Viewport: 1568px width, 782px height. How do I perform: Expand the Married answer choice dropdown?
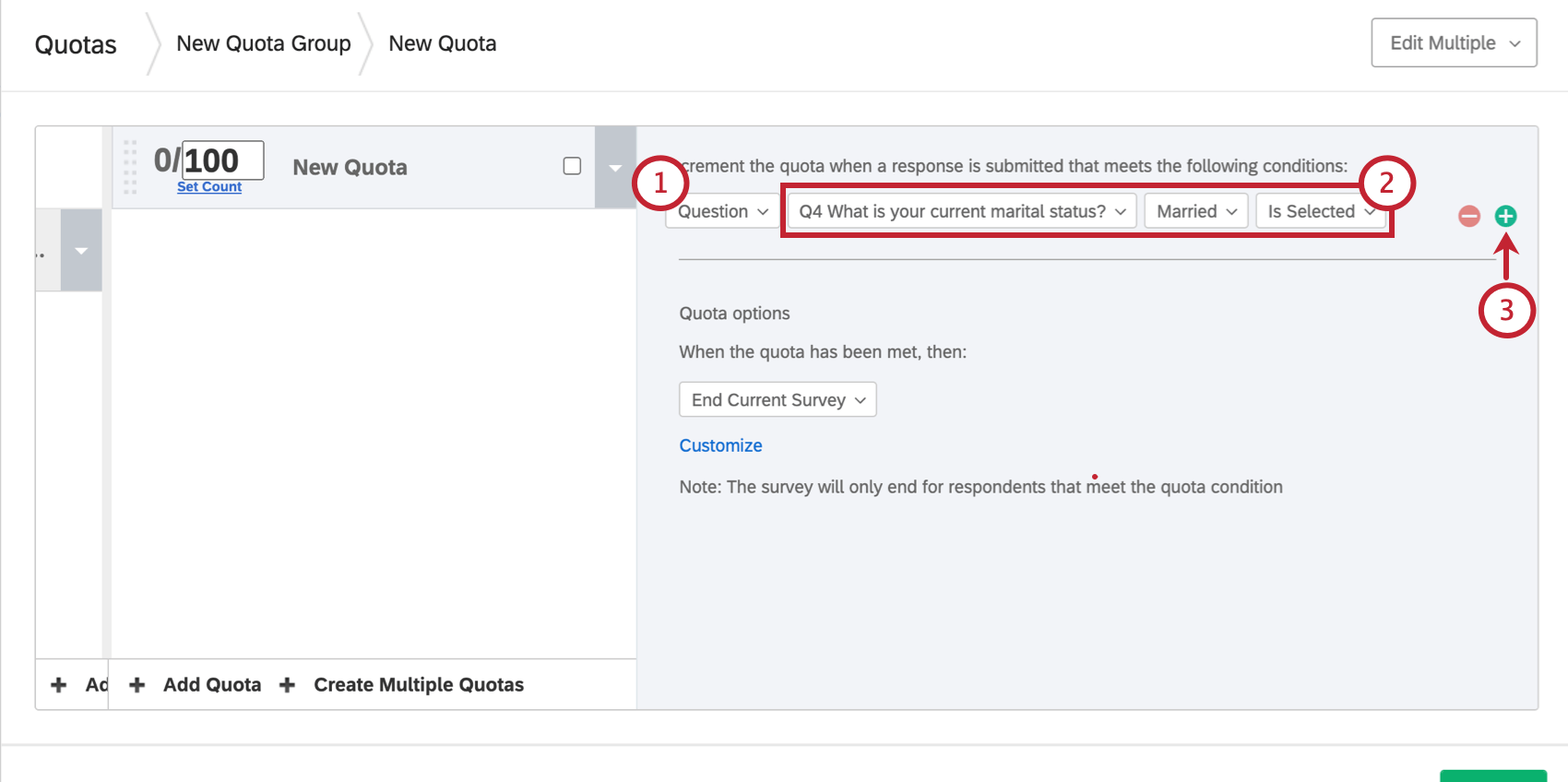(1195, 211)
